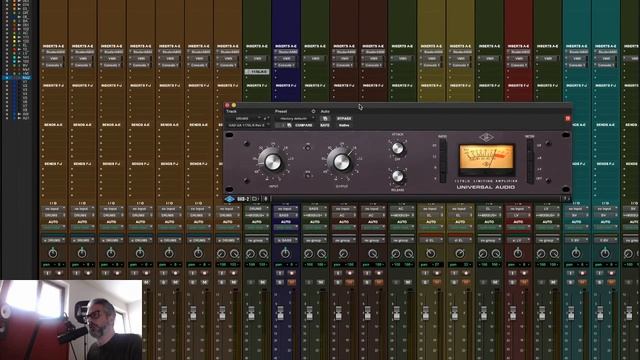Click the Native button in plug-in header
The image size is (640, 360).
(344, 125)
